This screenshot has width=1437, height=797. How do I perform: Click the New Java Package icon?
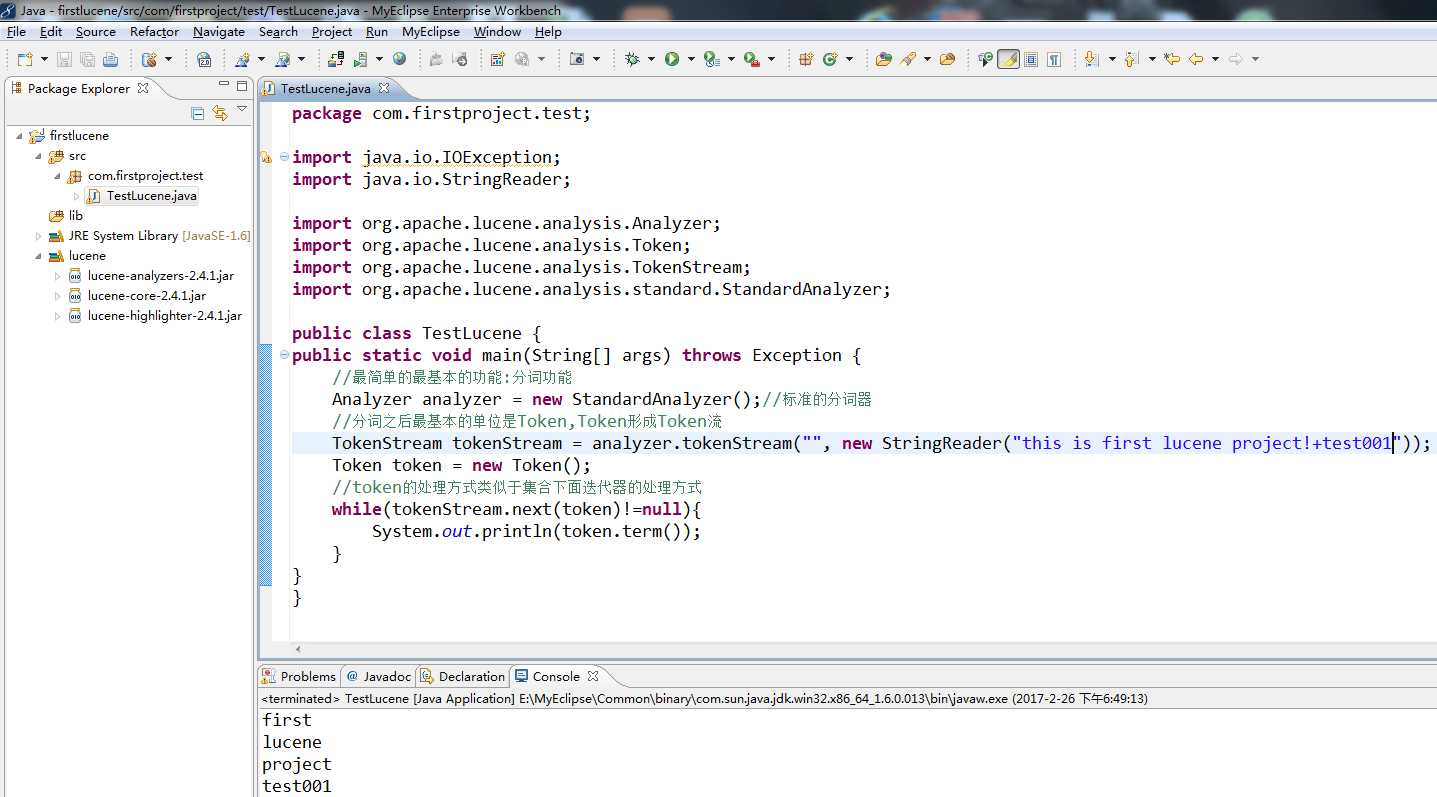(806, 59)
